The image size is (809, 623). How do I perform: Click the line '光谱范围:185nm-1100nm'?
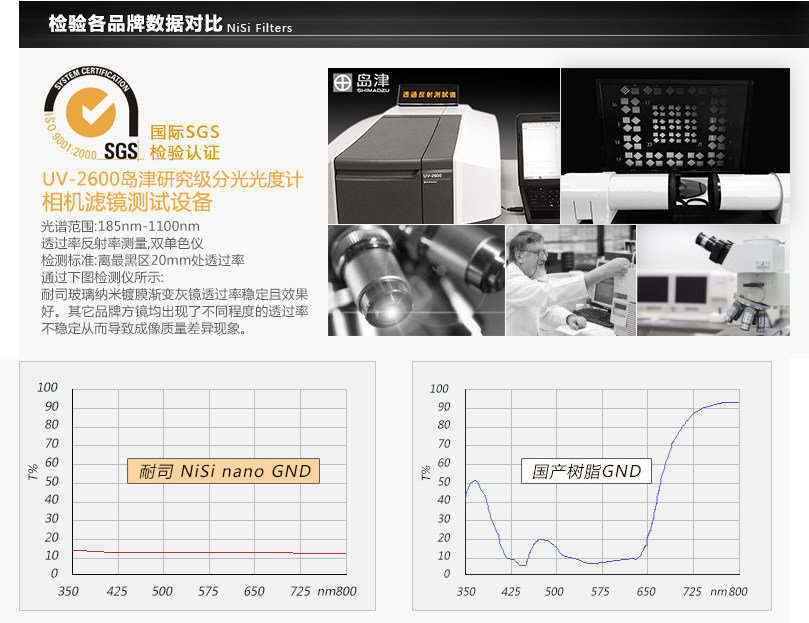[120, 226]
